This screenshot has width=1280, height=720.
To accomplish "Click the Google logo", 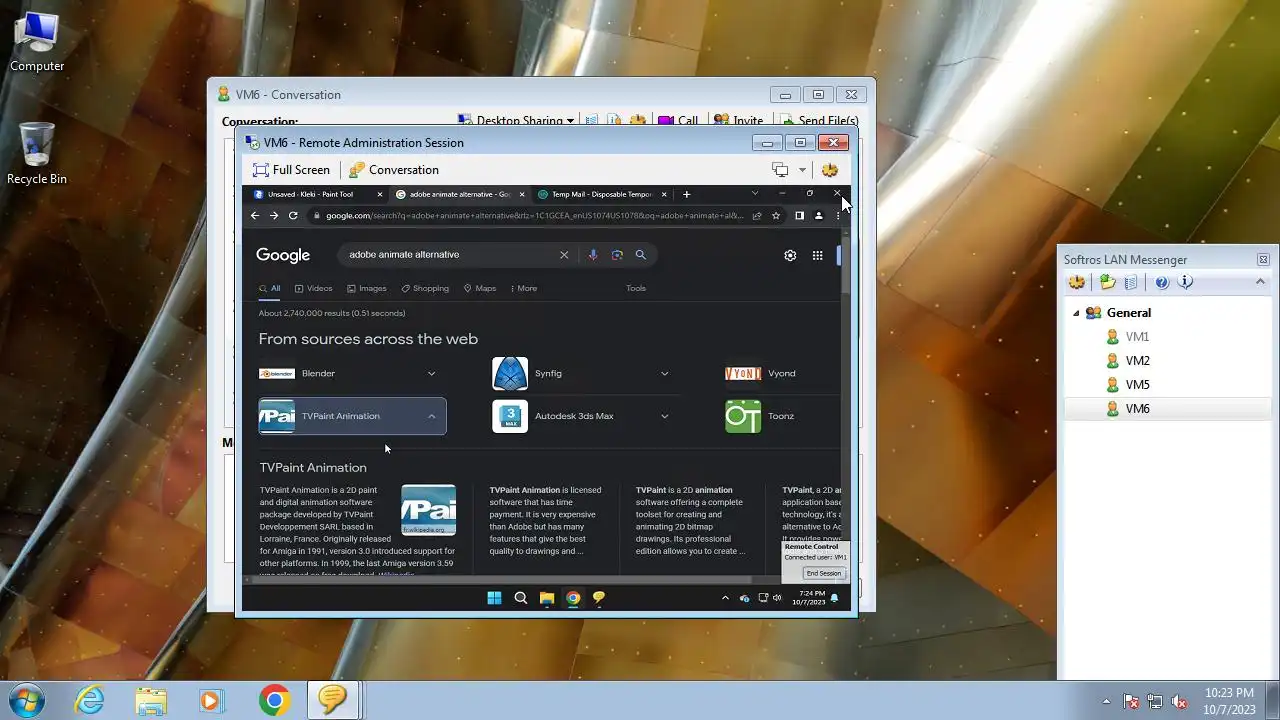I will coord(283,255).
